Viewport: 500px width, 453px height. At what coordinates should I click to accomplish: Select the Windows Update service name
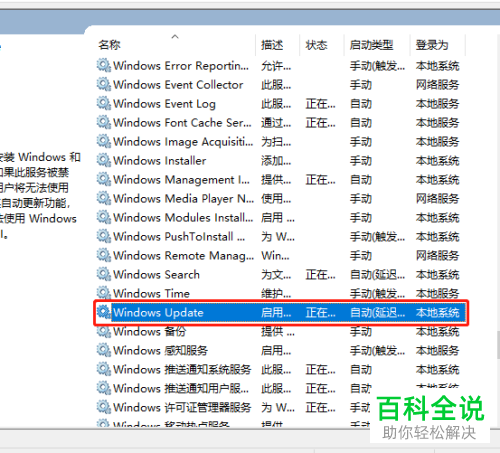pos(158,313)
